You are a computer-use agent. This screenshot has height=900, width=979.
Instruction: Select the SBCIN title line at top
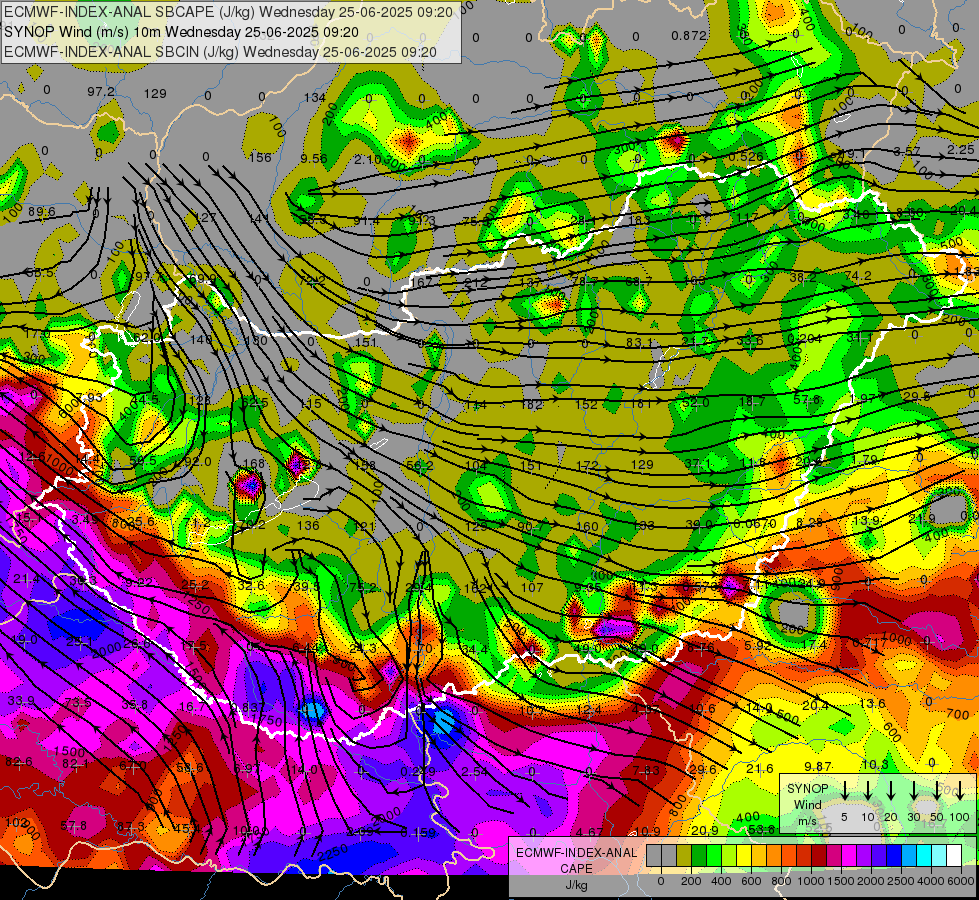tap(220, 52)
